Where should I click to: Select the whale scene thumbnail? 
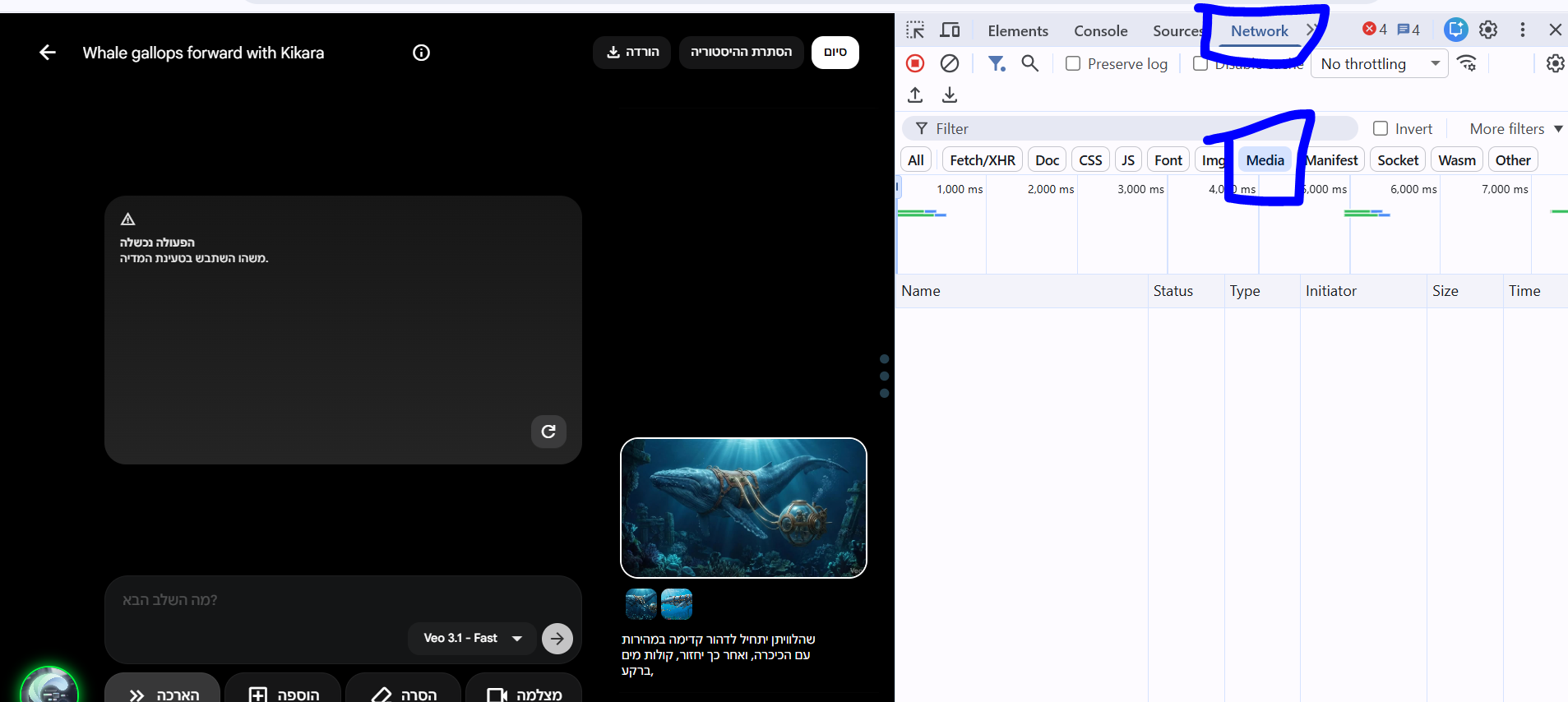[x=743, y=507]
